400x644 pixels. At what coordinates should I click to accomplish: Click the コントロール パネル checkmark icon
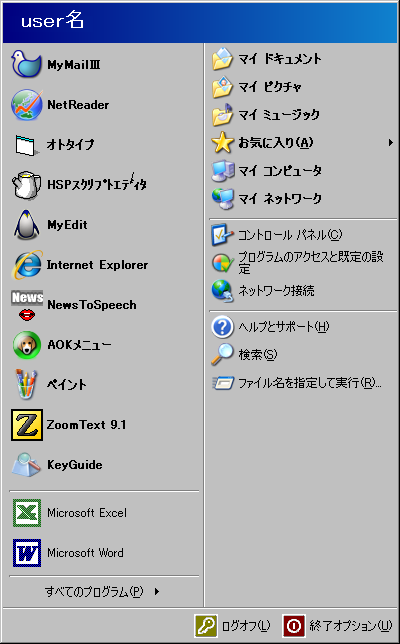tap(223, 235)
